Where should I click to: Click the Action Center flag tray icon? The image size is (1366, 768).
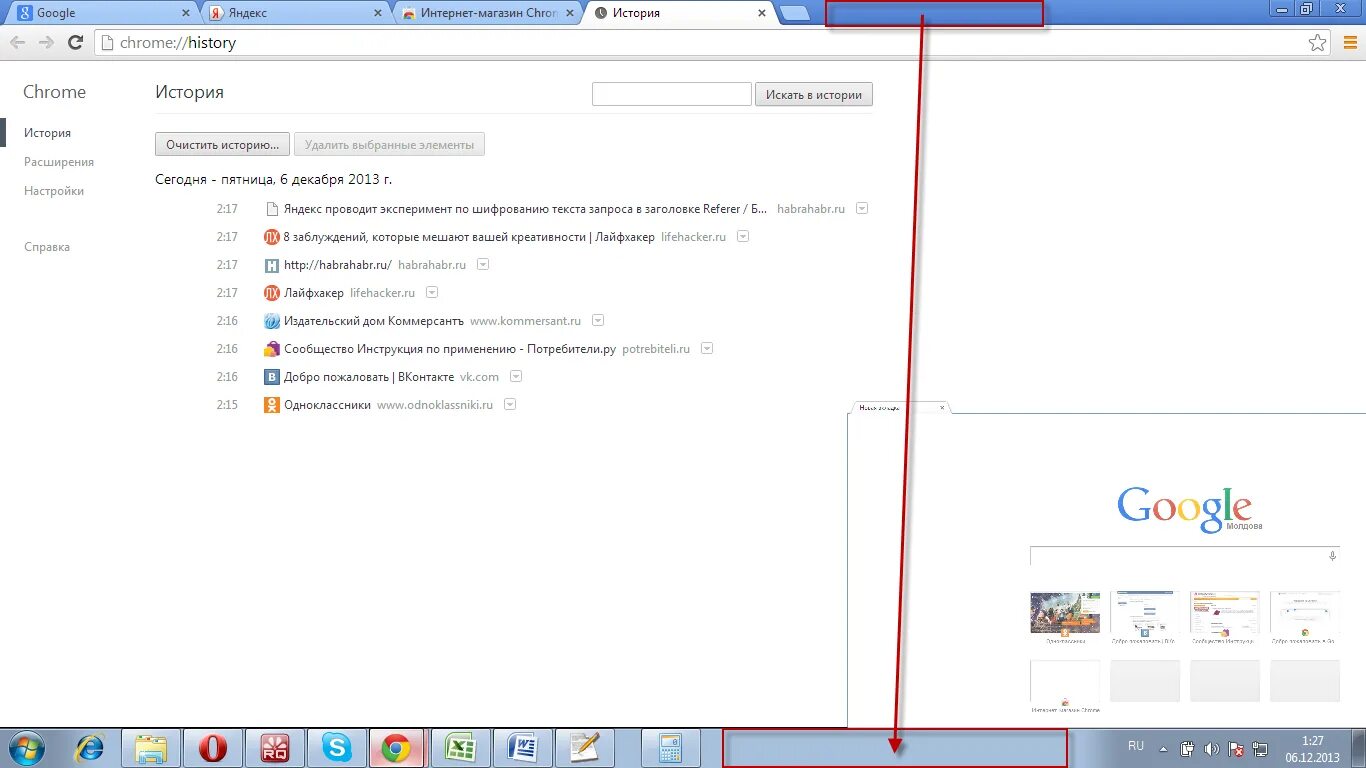click(x=1236, y=749)
